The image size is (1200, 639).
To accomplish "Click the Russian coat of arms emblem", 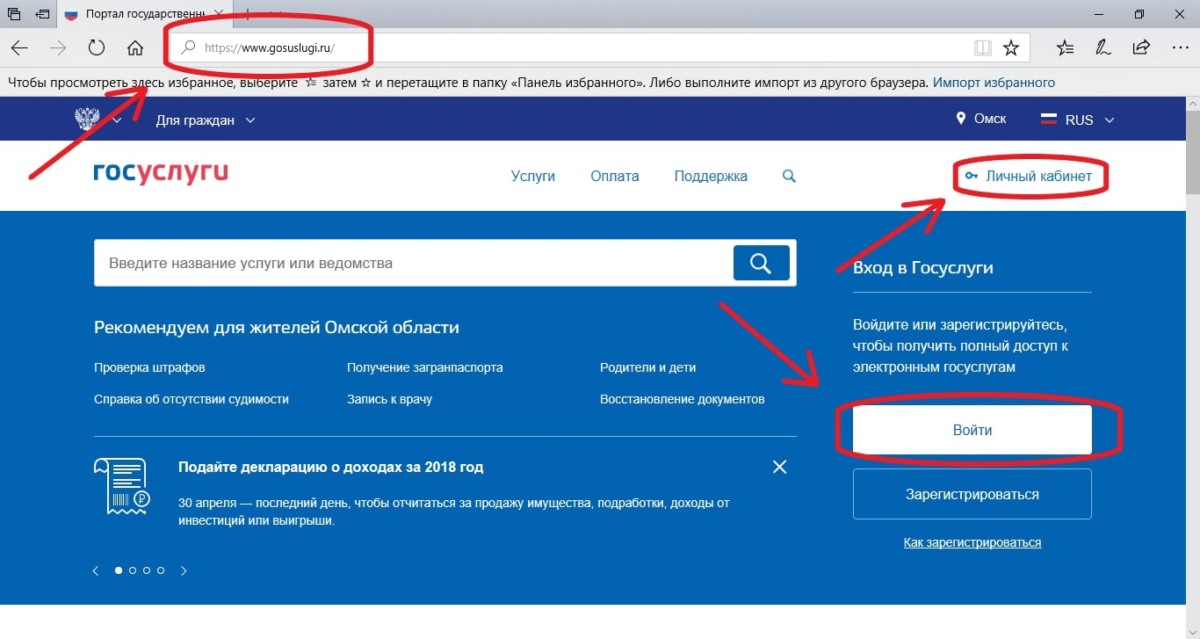I will (88, 119).
